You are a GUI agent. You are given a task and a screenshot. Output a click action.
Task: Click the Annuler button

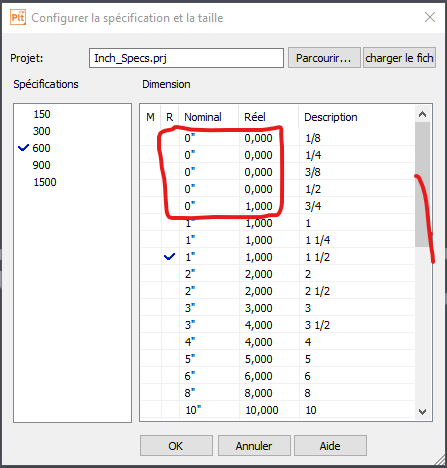tap(254, 445)
